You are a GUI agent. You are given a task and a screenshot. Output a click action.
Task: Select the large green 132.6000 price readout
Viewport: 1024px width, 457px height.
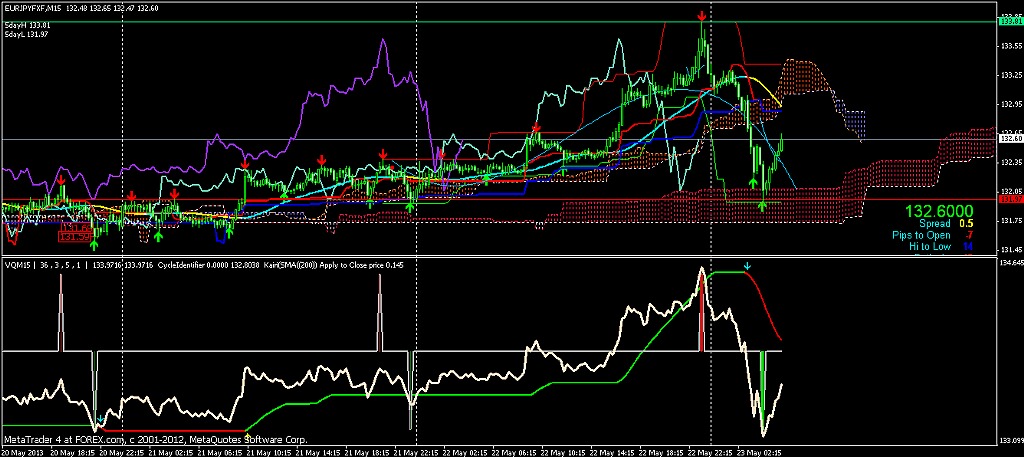click(939, 212)
